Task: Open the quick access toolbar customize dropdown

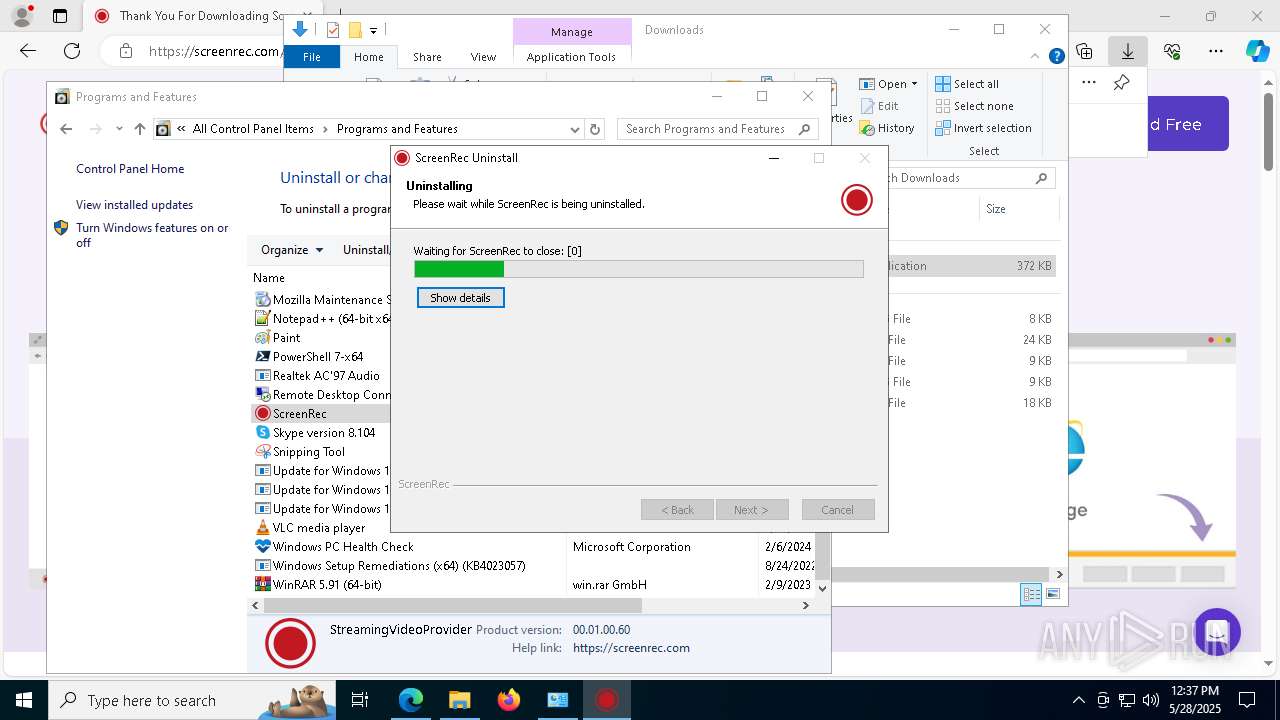Action: [373, 31]
